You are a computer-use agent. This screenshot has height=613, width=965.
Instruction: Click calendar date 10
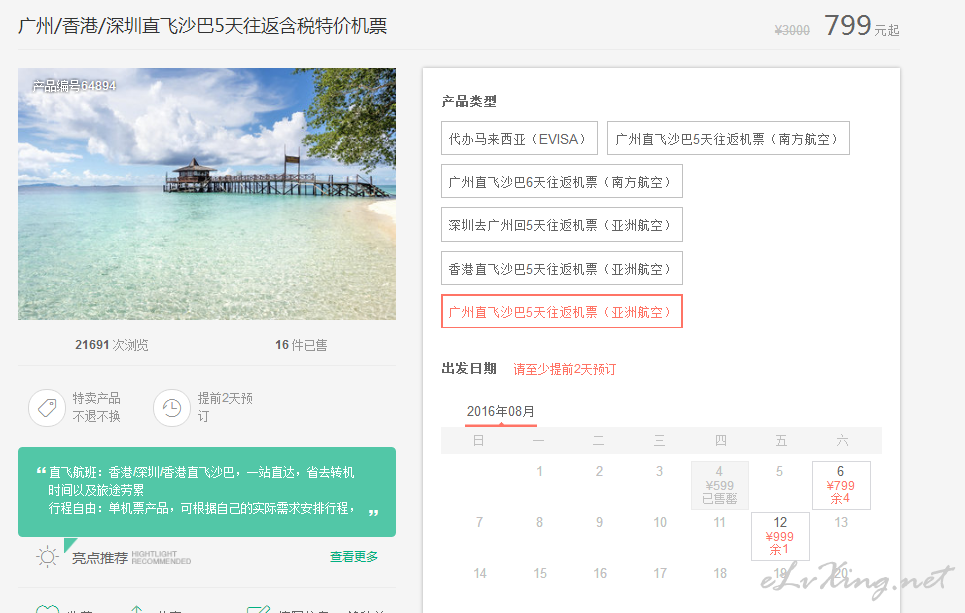(x=660, y=523)
